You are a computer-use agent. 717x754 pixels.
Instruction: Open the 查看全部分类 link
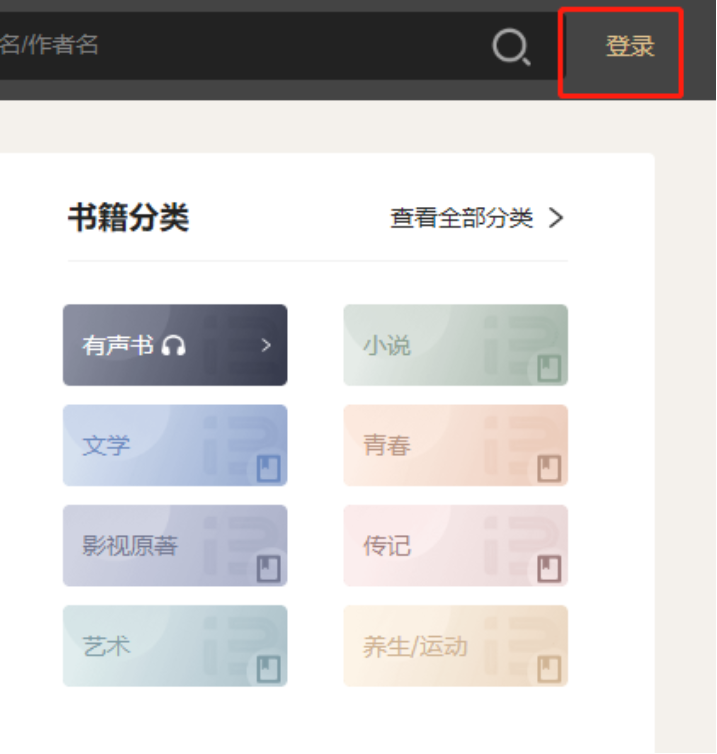tap(462, 218)
